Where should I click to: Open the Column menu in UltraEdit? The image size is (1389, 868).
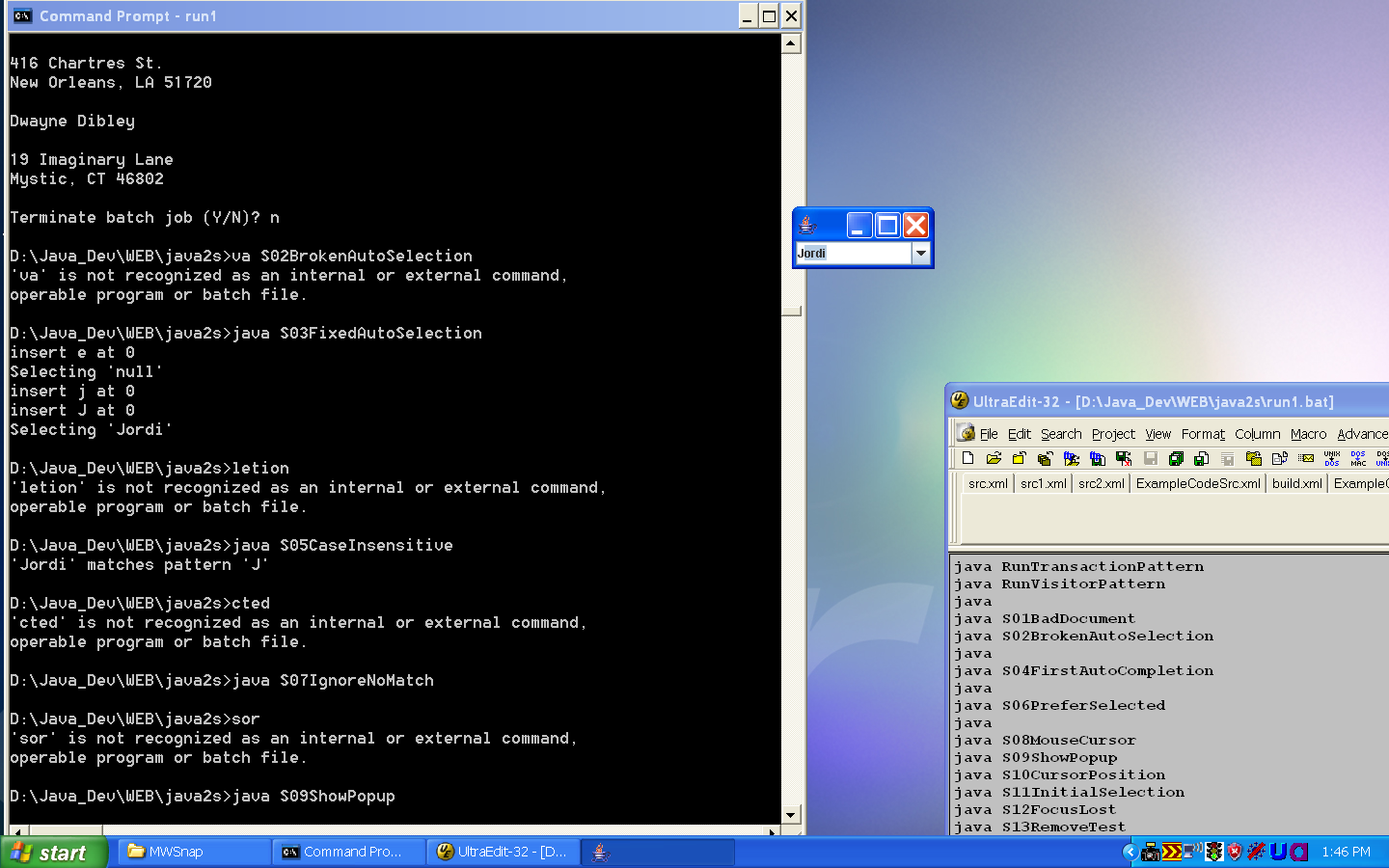click(1258, 434)
